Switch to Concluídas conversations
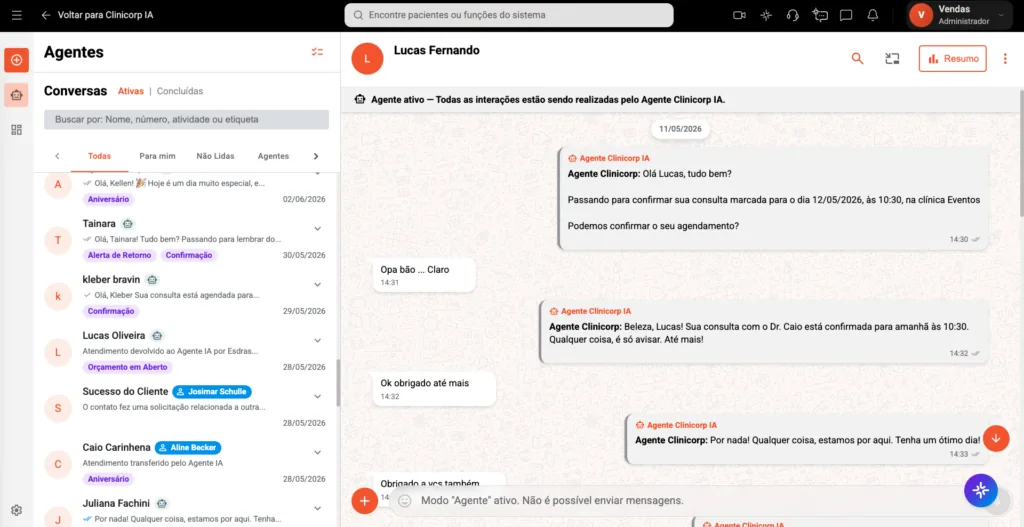Viewport: 1024px width, 527px height. (180, 91)
